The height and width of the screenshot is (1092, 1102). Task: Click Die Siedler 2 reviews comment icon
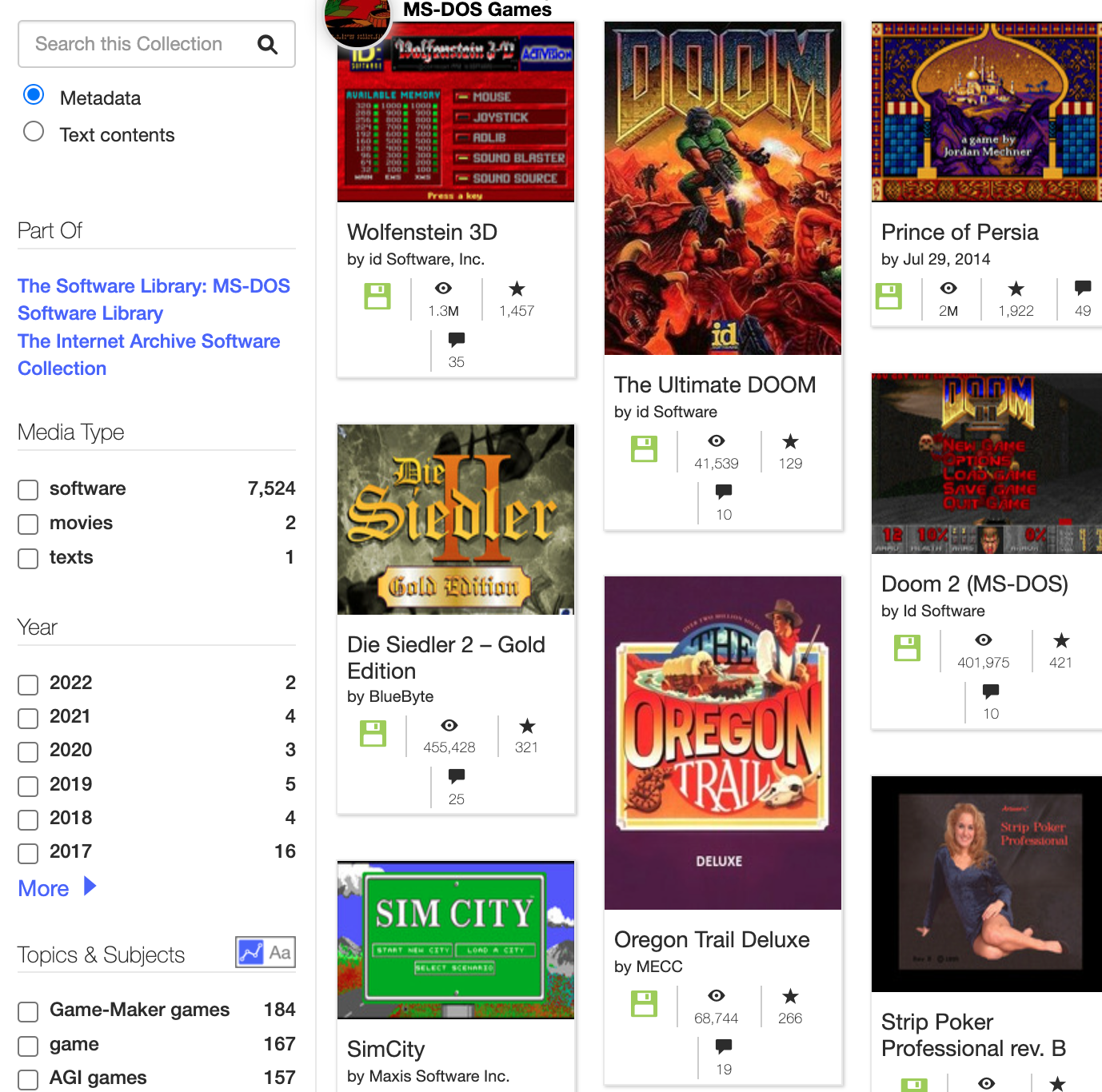tap(457, 776)
